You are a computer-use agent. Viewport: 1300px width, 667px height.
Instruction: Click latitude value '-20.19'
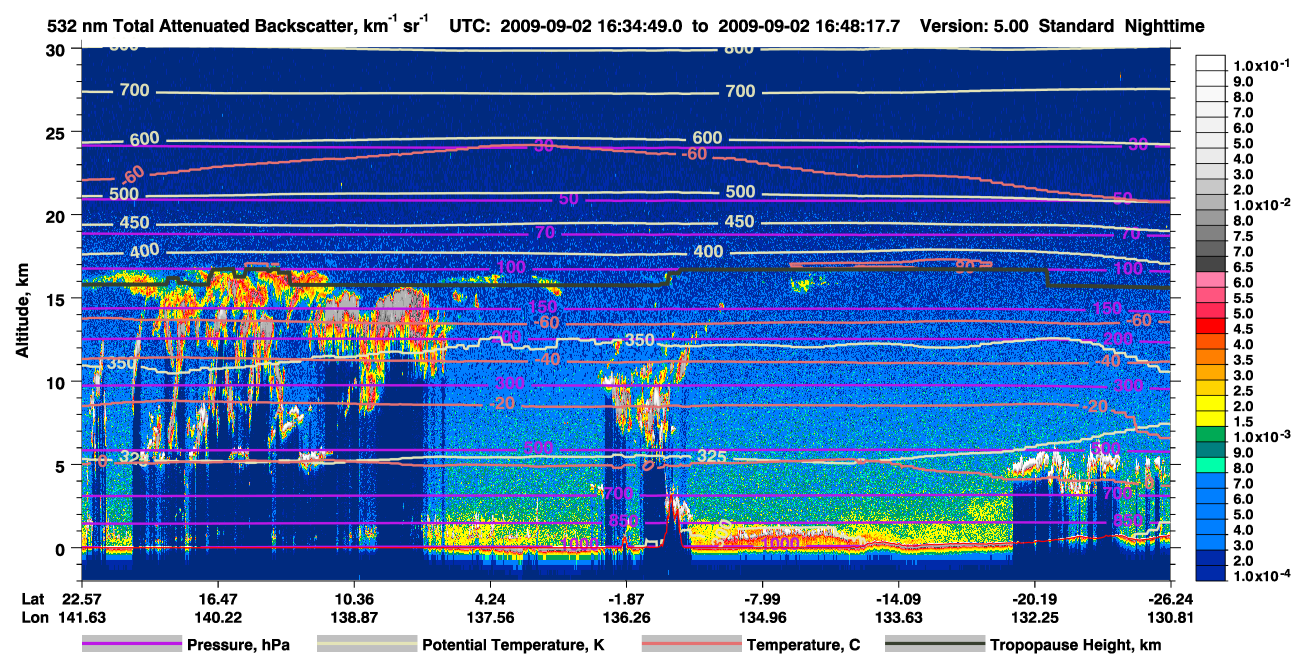(1035, 598)
